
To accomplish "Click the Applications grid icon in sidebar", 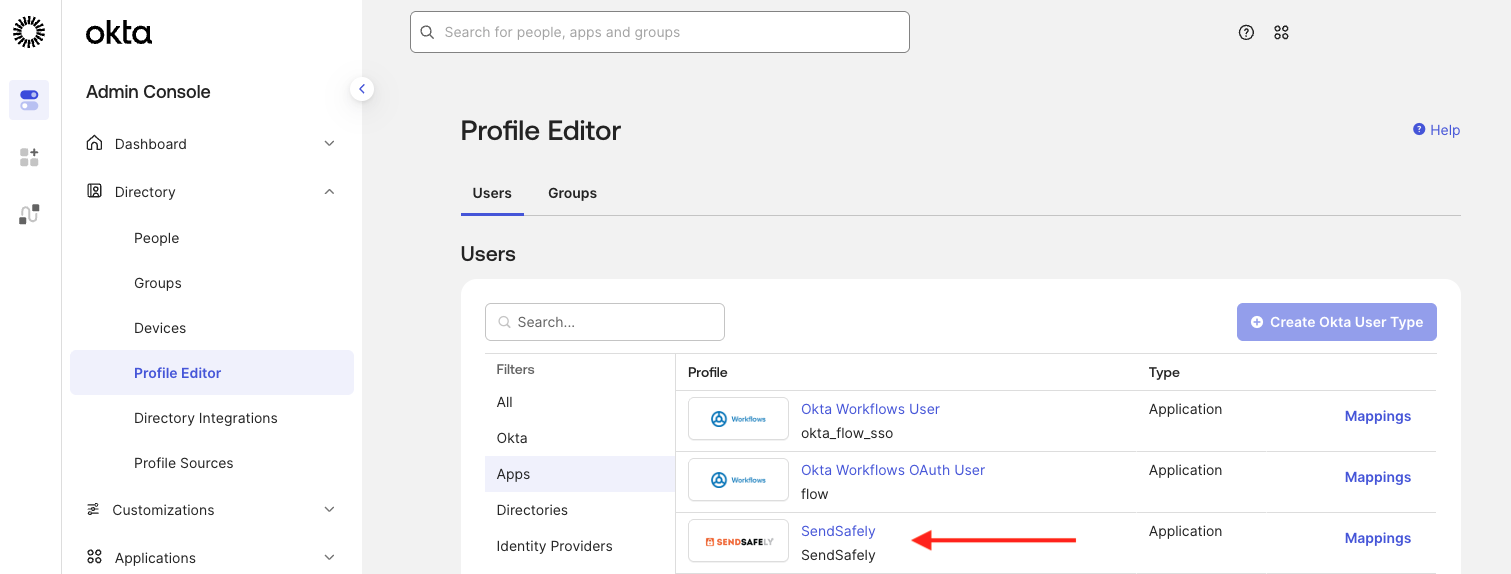I will tap(94, 557).
